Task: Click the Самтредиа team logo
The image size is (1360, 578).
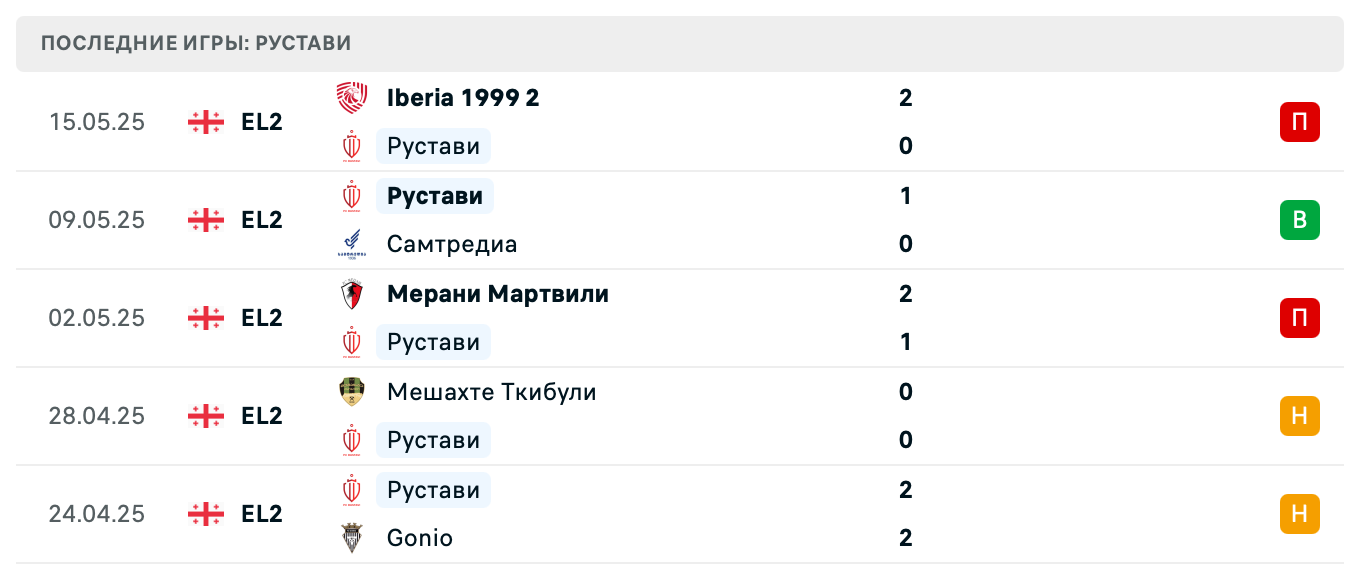Action: pyautogui.click(x=352, y=243)
